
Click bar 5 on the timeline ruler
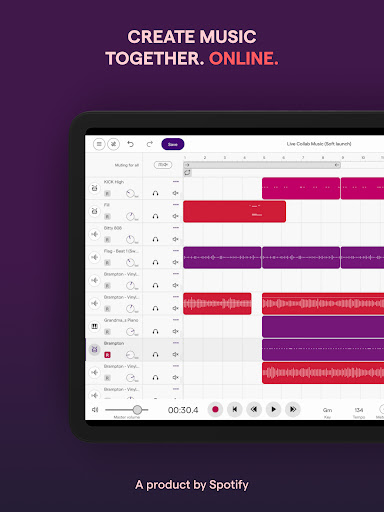(x=264, y=157)
